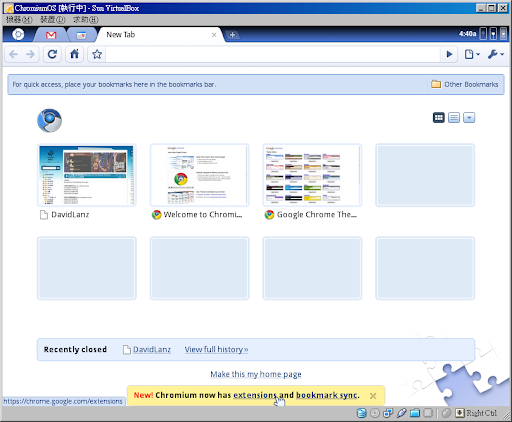512x422 pixels.
Task: Go back to previous page
Action: coord(13,54)
